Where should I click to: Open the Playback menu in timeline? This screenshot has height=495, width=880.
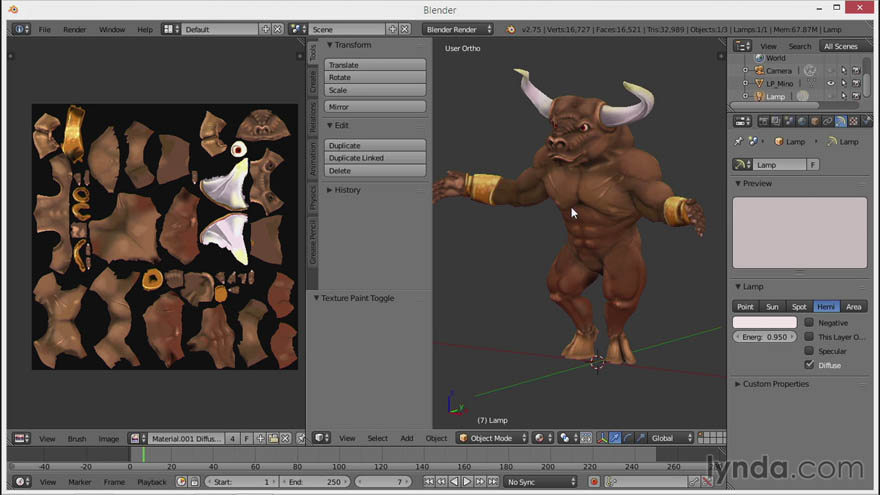(x=152, y=482)
